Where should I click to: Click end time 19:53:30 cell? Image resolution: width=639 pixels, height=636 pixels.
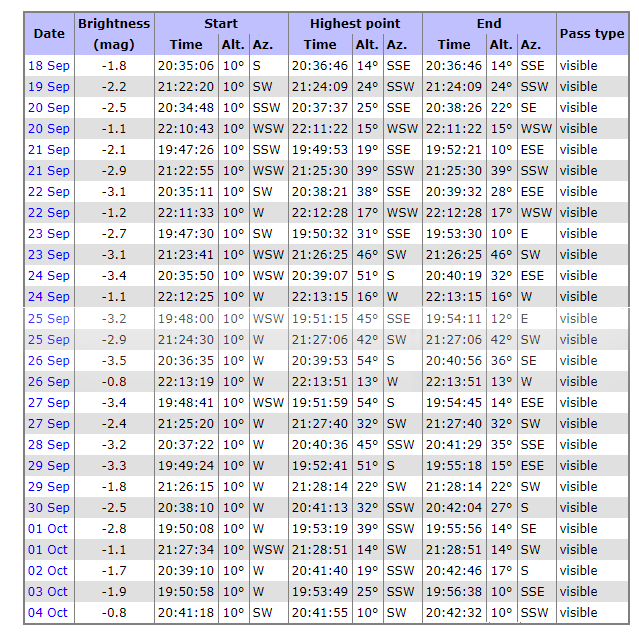tap(454, 234)
